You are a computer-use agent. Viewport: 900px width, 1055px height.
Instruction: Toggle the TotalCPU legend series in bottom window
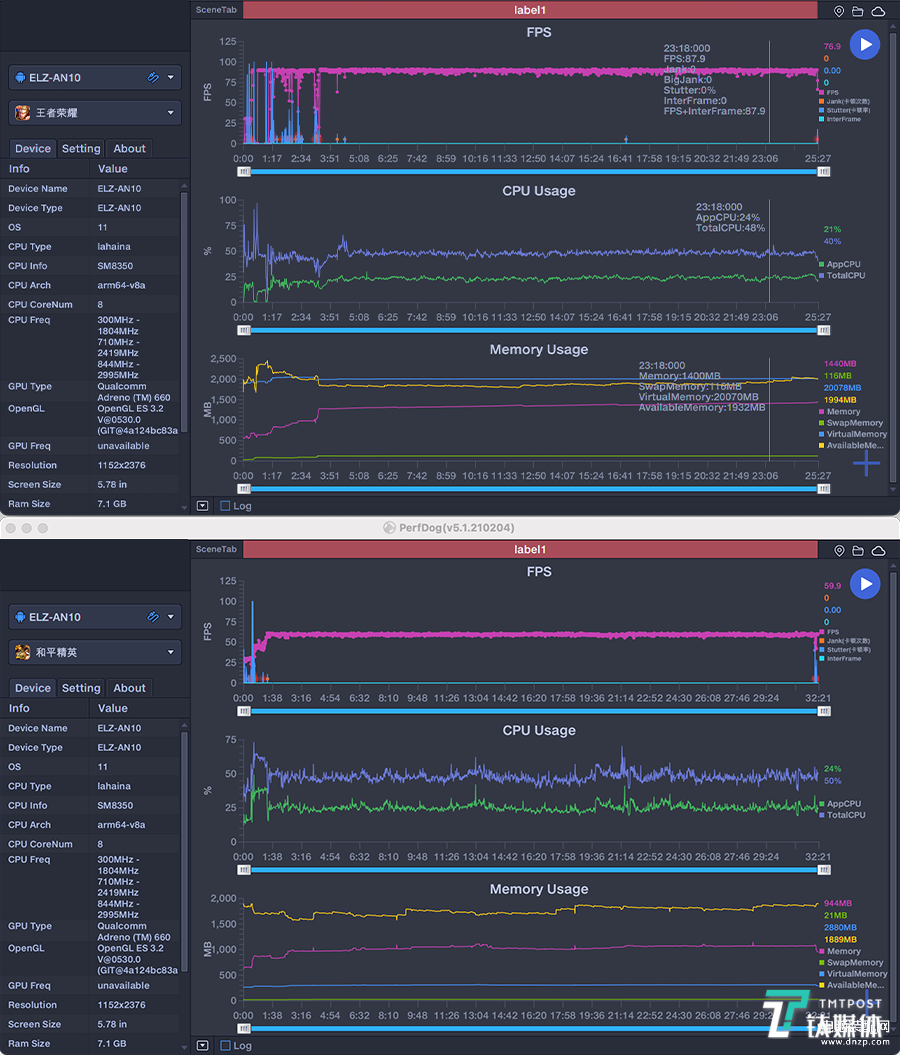[x=841, y=815]
